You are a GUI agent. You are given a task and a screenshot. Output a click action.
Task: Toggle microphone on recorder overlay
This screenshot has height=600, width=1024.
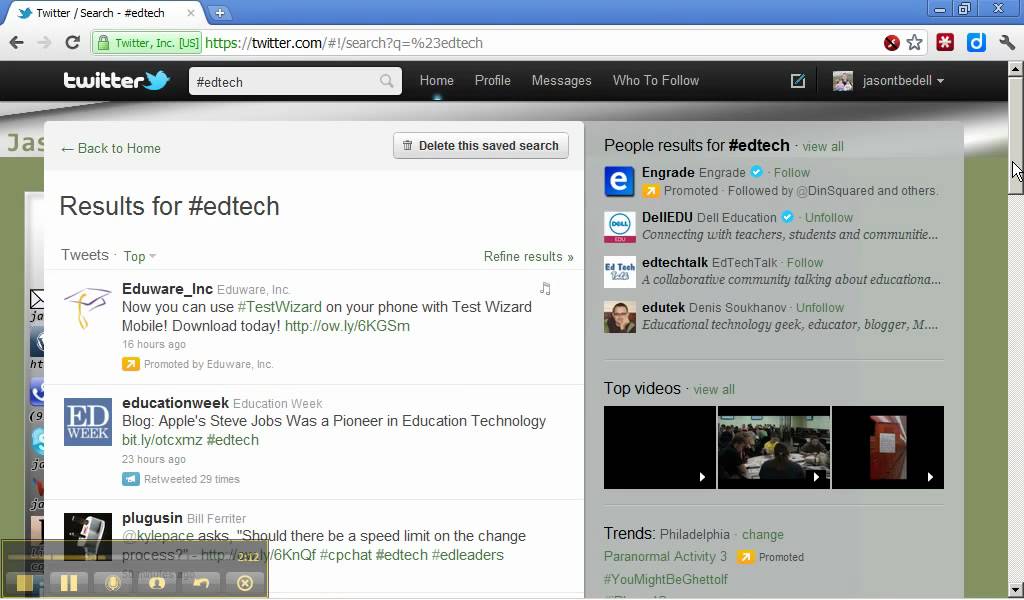pyautogui.click(x=113, y=582)
